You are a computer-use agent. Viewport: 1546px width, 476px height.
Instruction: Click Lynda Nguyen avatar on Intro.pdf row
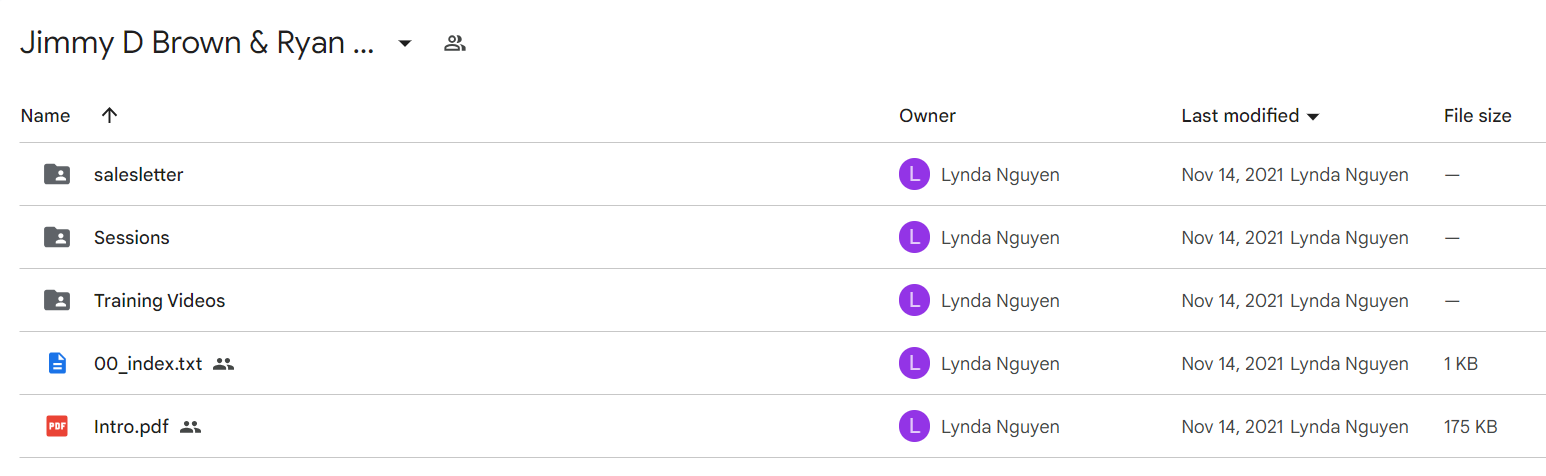914,427
